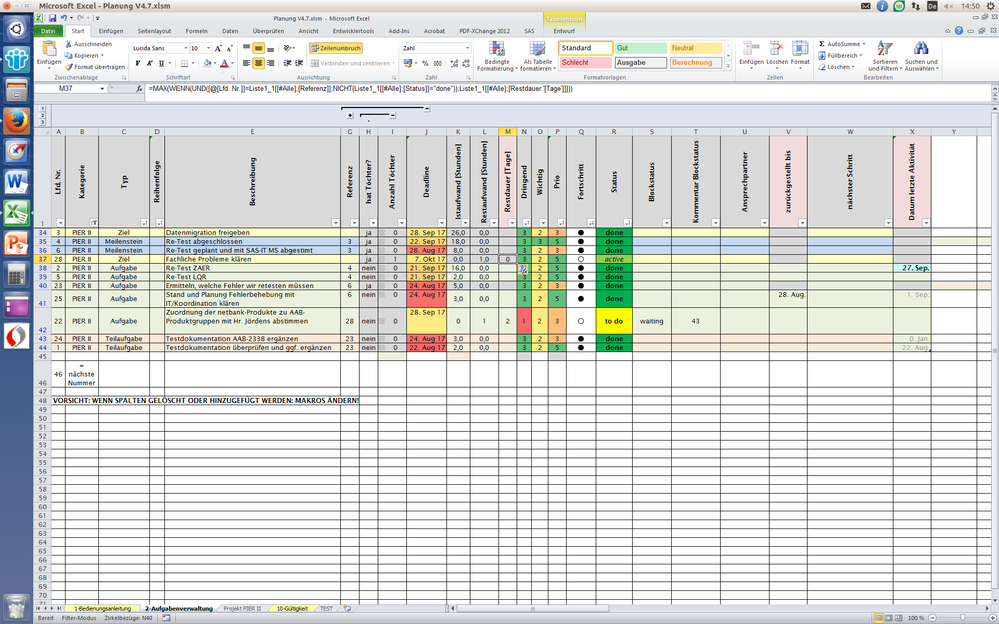Click Sortieren und Filtern icon

point(884,48)
